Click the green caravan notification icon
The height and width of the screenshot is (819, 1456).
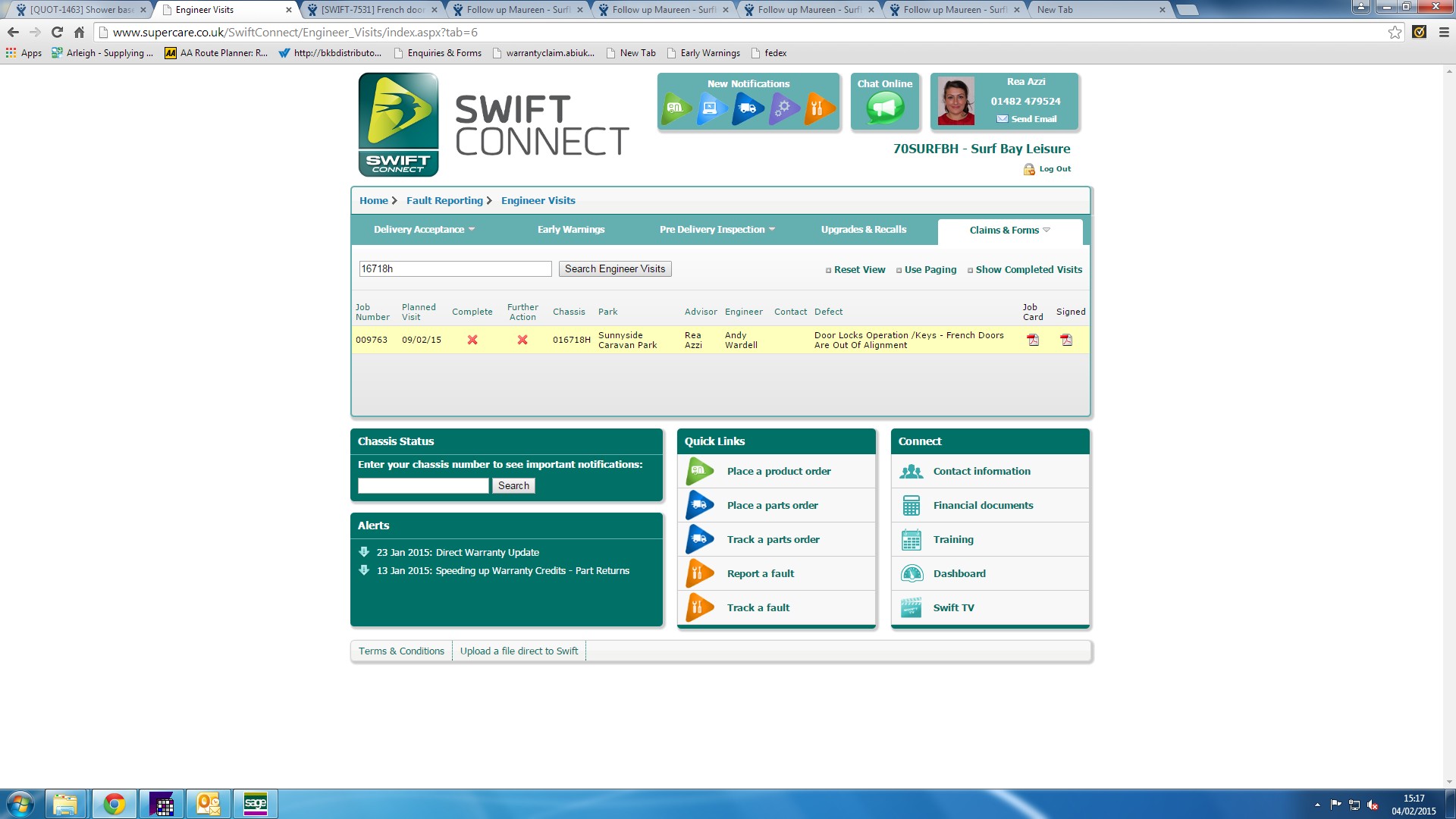tap(676, 108)
